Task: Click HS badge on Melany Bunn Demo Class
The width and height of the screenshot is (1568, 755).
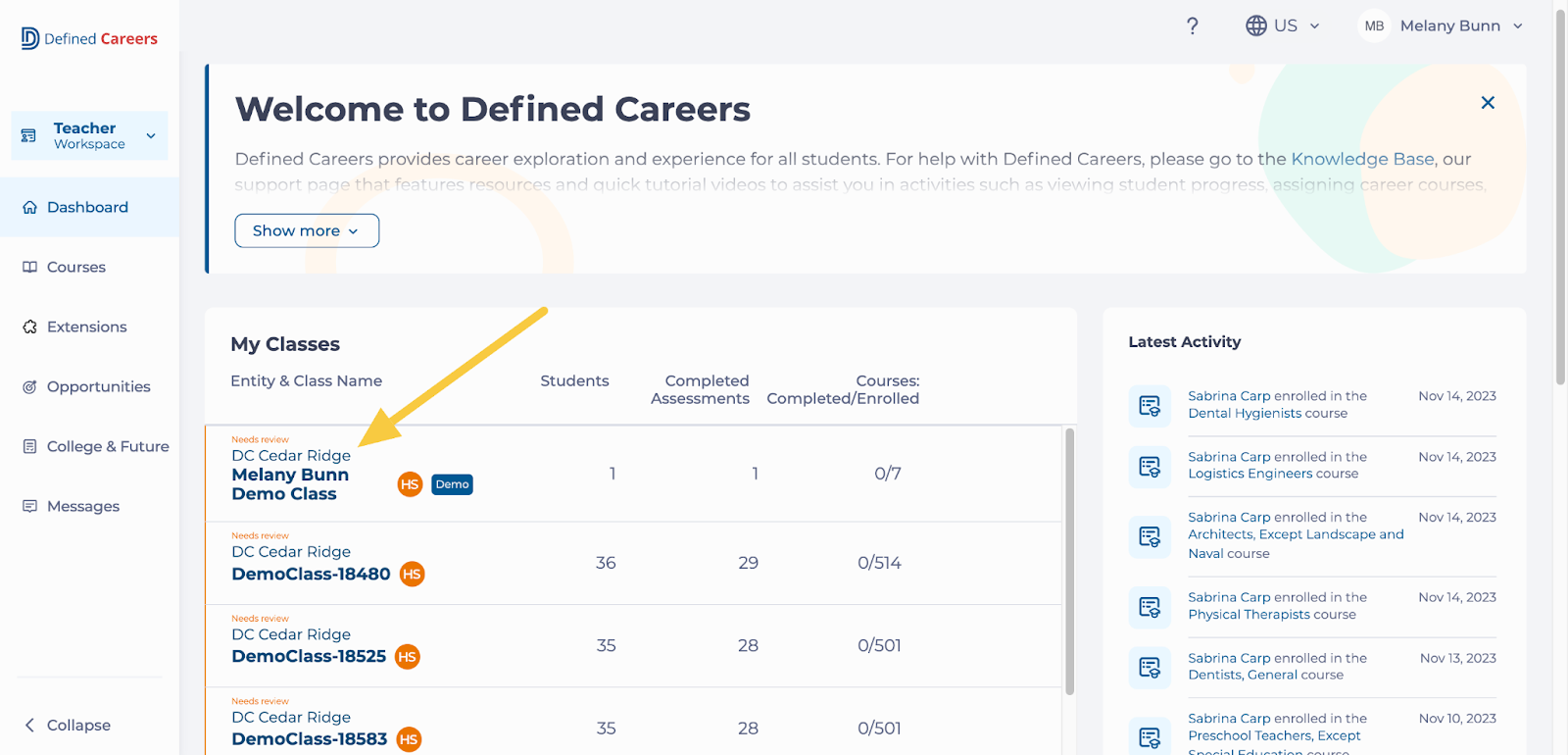Action: pyautogui.click(x=410, y=484)
